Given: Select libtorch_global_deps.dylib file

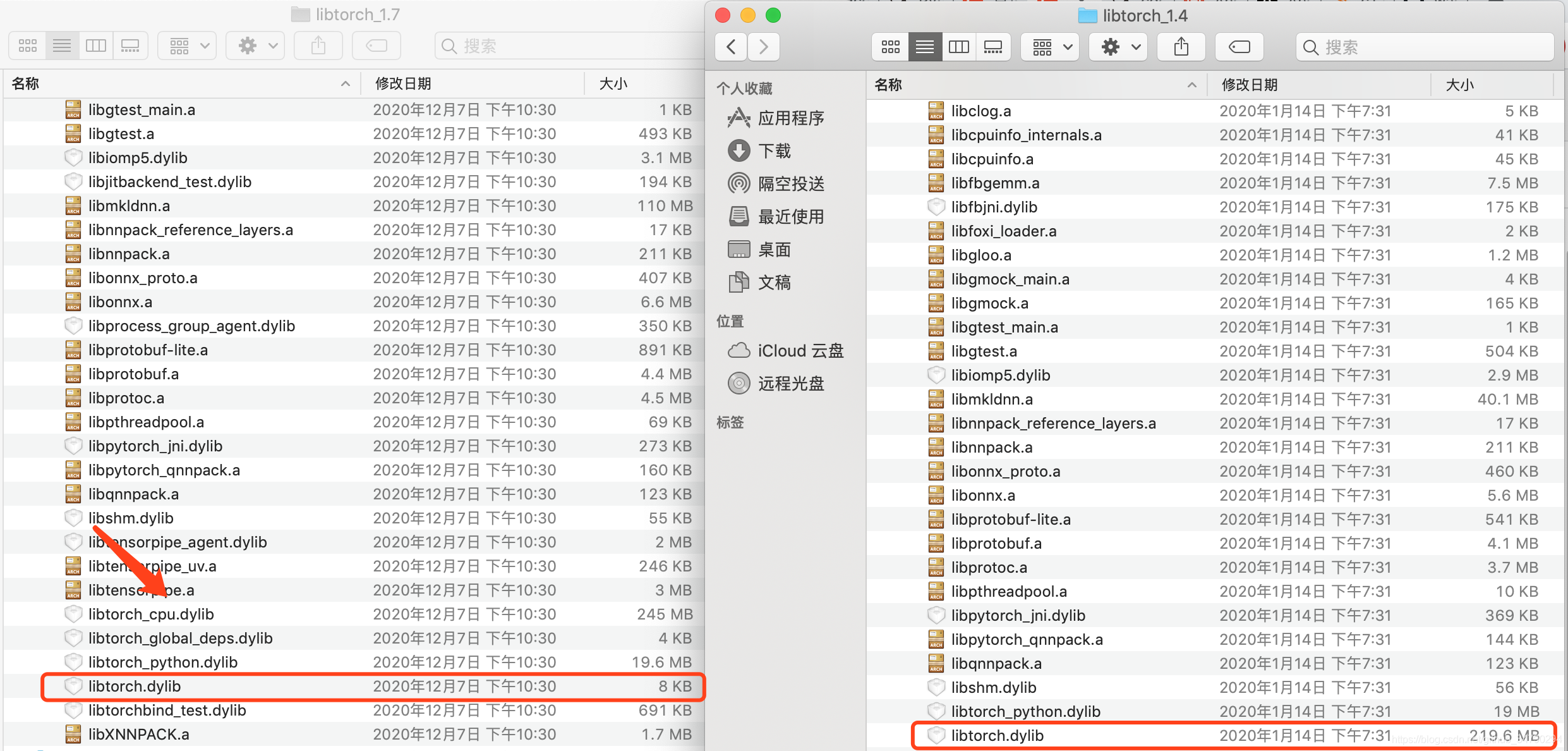Looking at the screenshot, I should click(354, 638).
